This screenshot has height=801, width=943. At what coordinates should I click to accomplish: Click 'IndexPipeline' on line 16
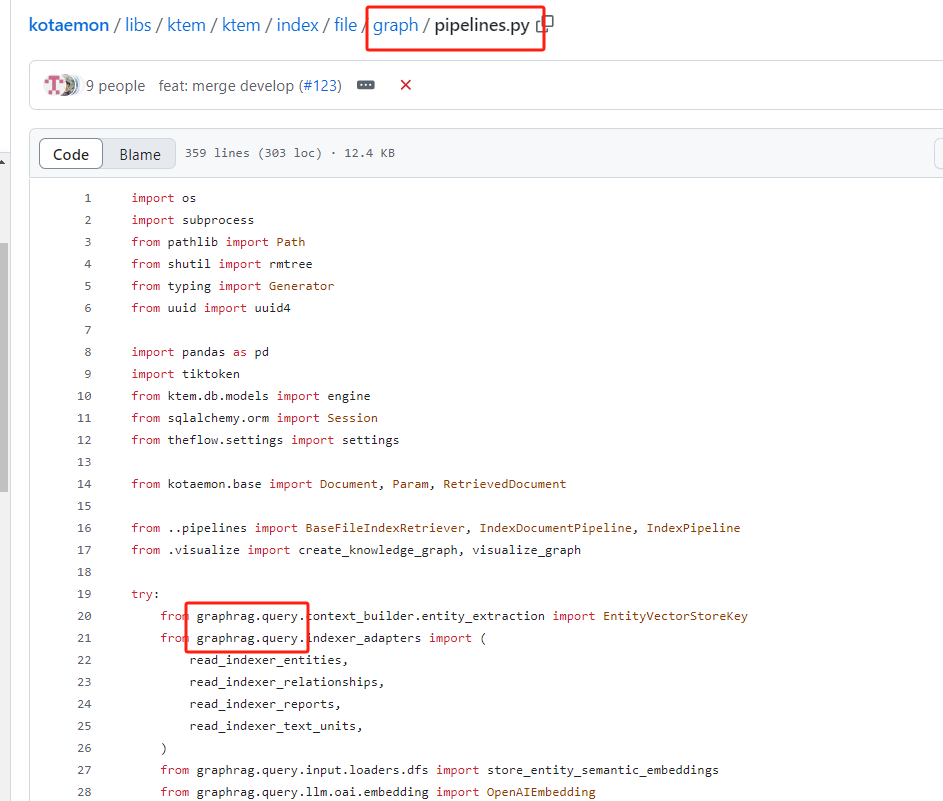pyautogui.click(x=693, y=528)
